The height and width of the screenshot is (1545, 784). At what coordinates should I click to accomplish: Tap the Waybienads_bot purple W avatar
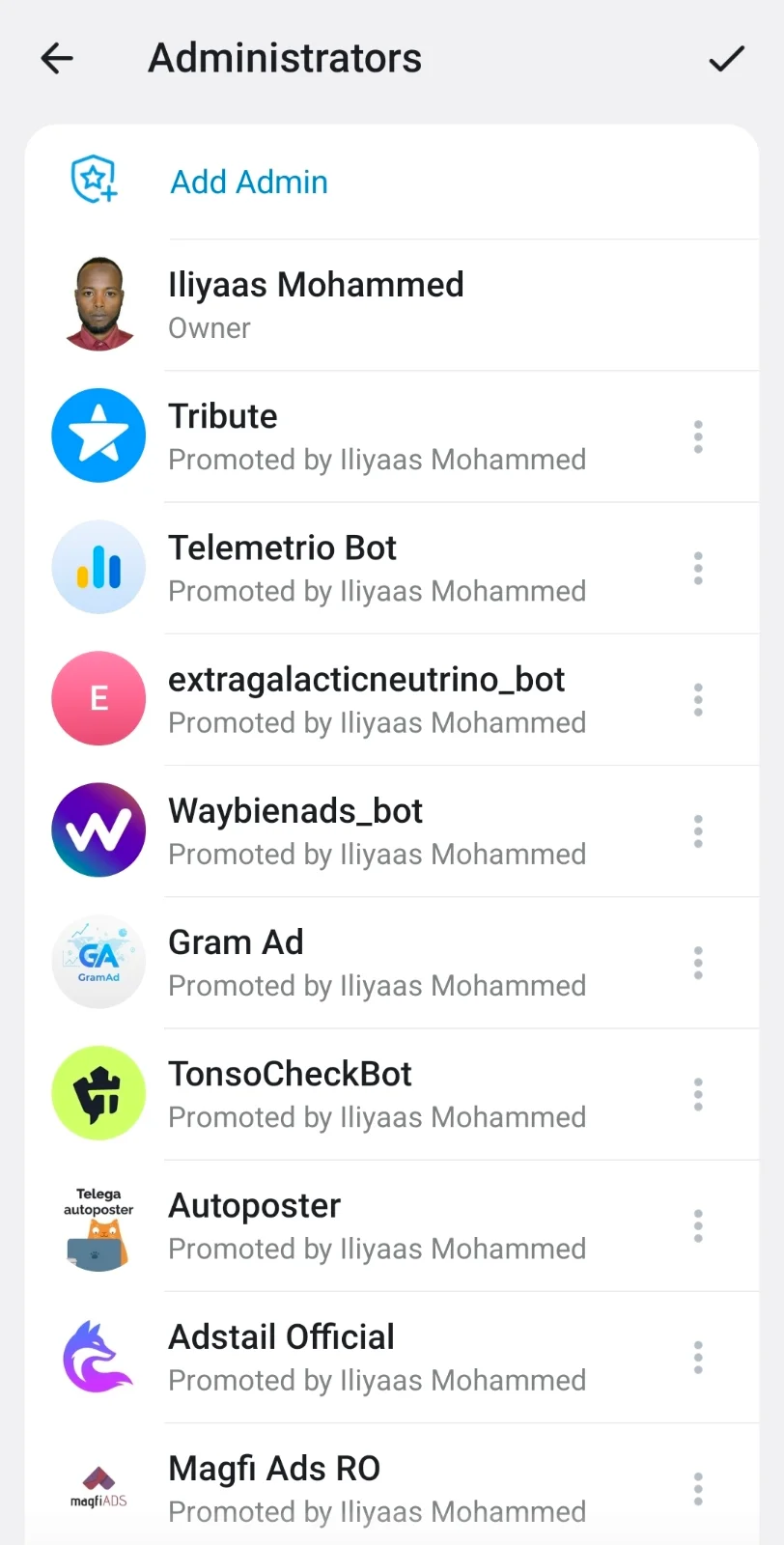pyautogui.click(x=98, y=829)
